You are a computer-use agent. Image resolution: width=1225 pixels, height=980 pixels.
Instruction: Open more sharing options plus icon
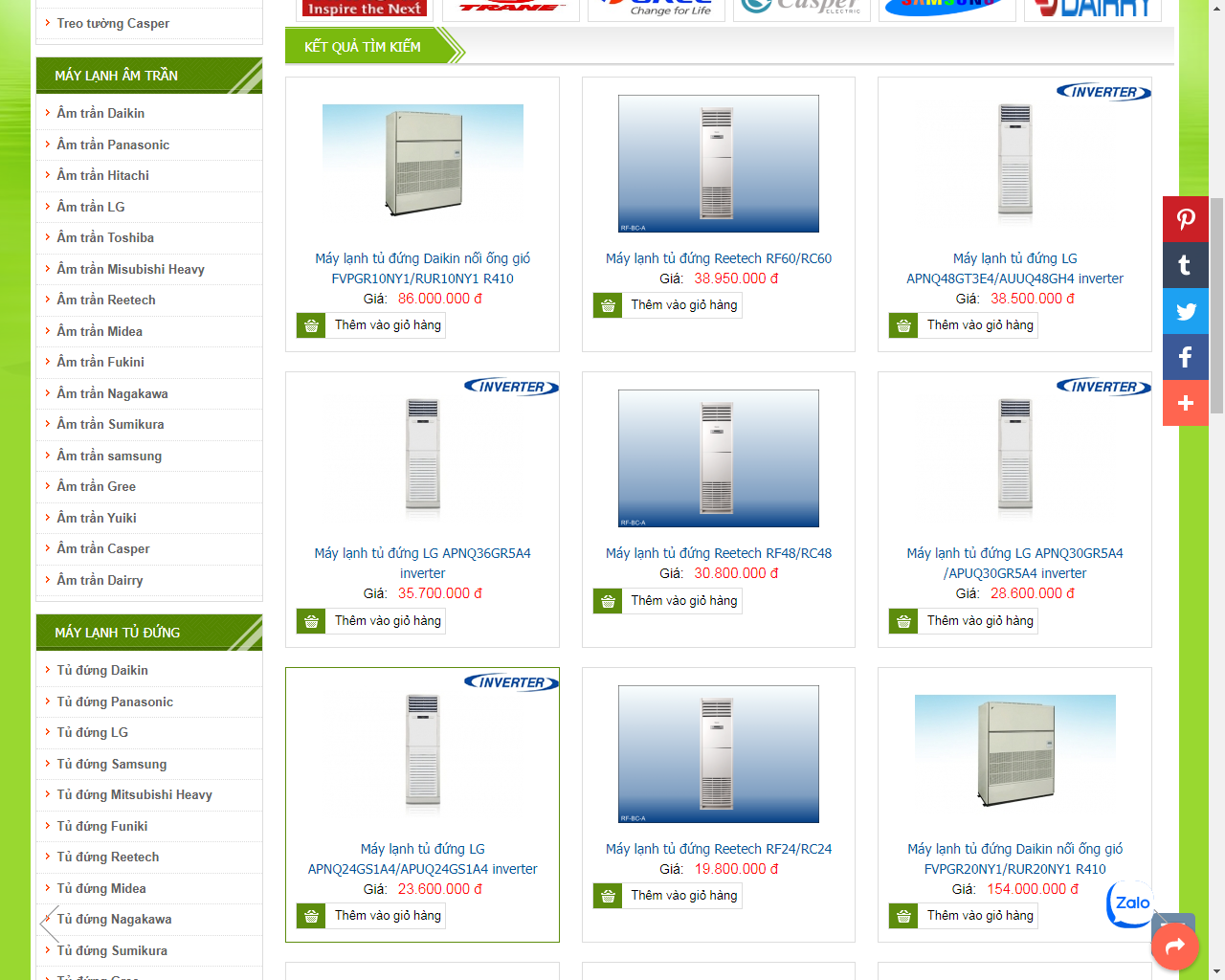tap(1186, 403)
